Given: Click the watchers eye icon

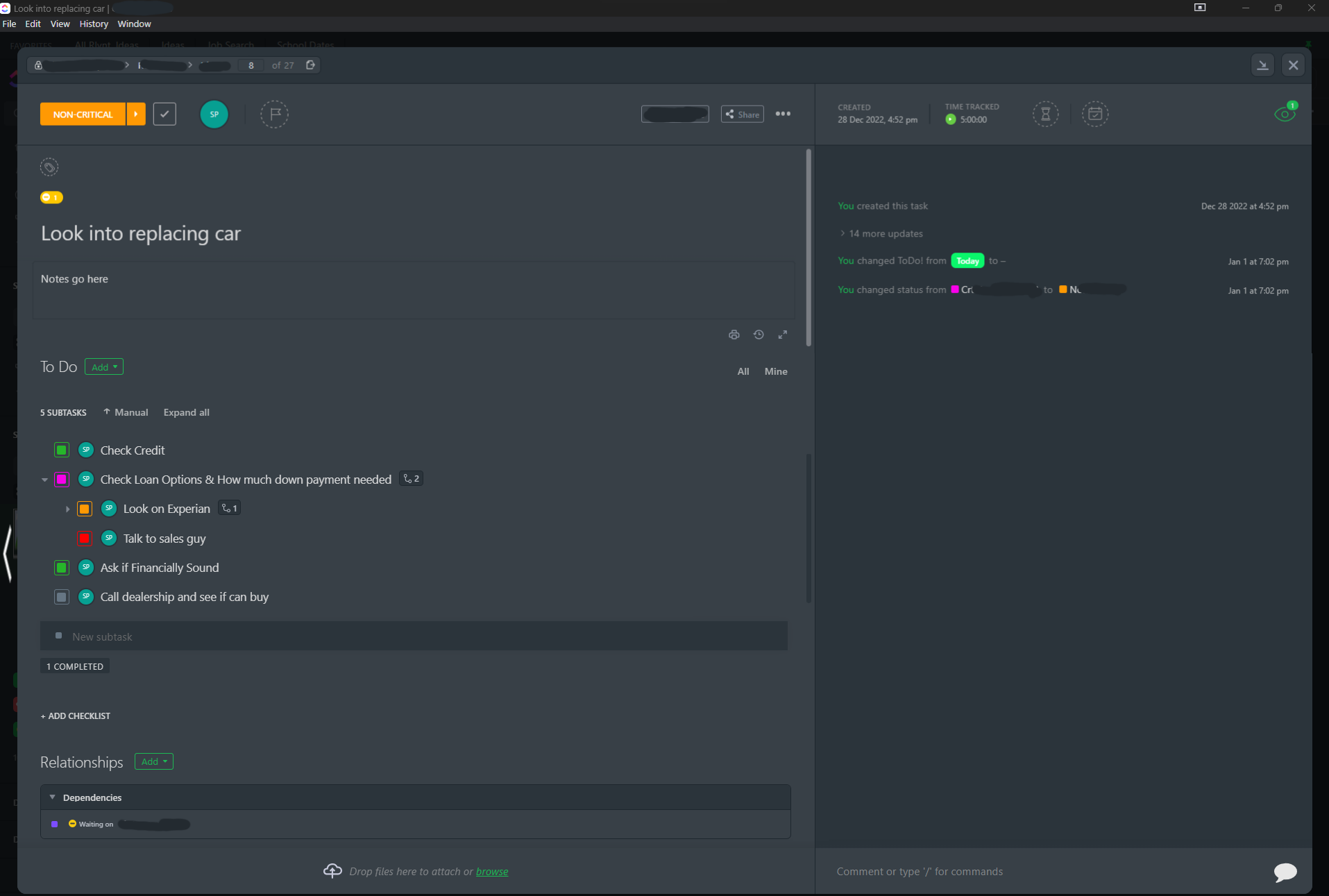Looking at the screenshot, I should point(1285,115).
